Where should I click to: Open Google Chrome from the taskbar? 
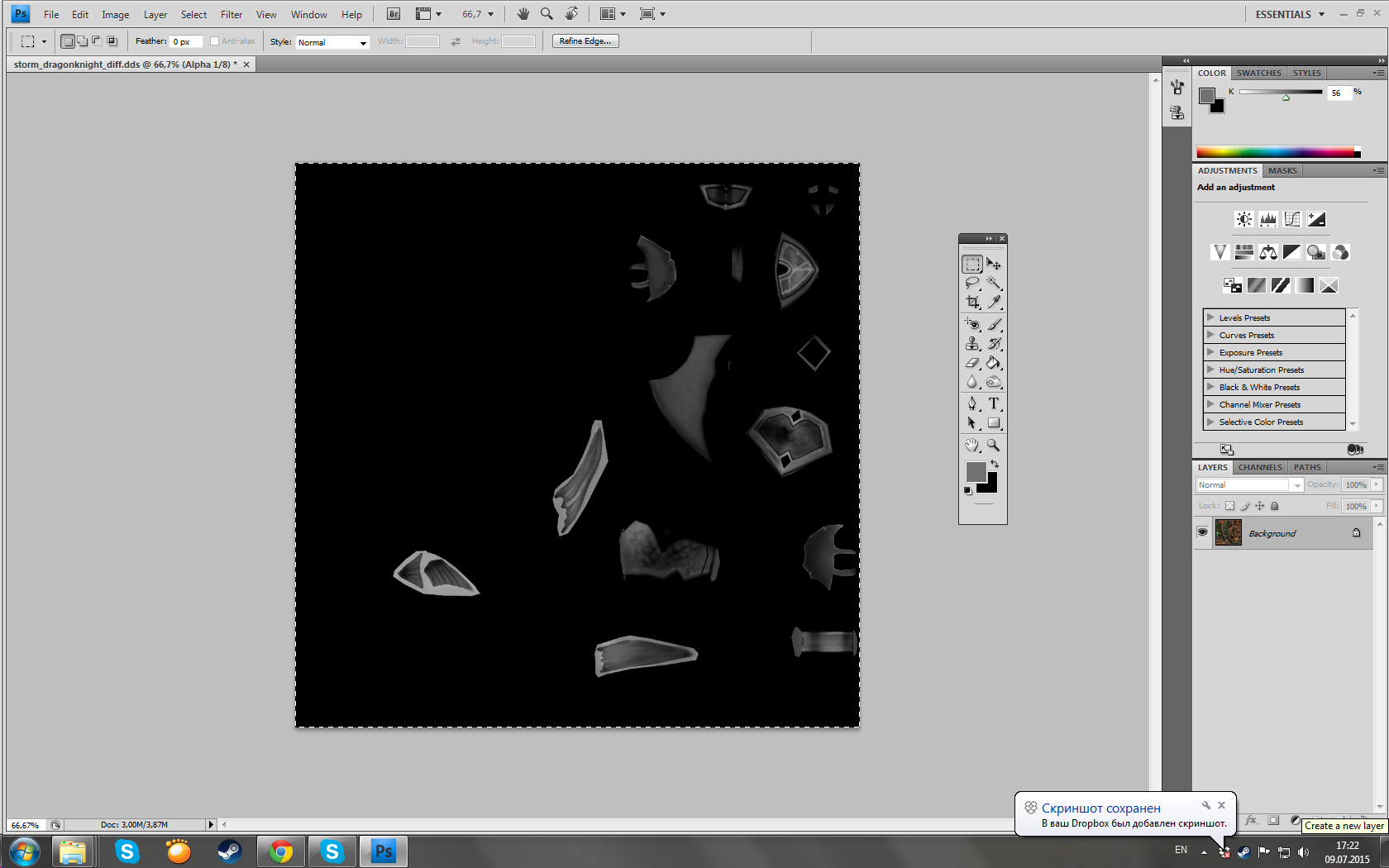(x=281, y=851)
